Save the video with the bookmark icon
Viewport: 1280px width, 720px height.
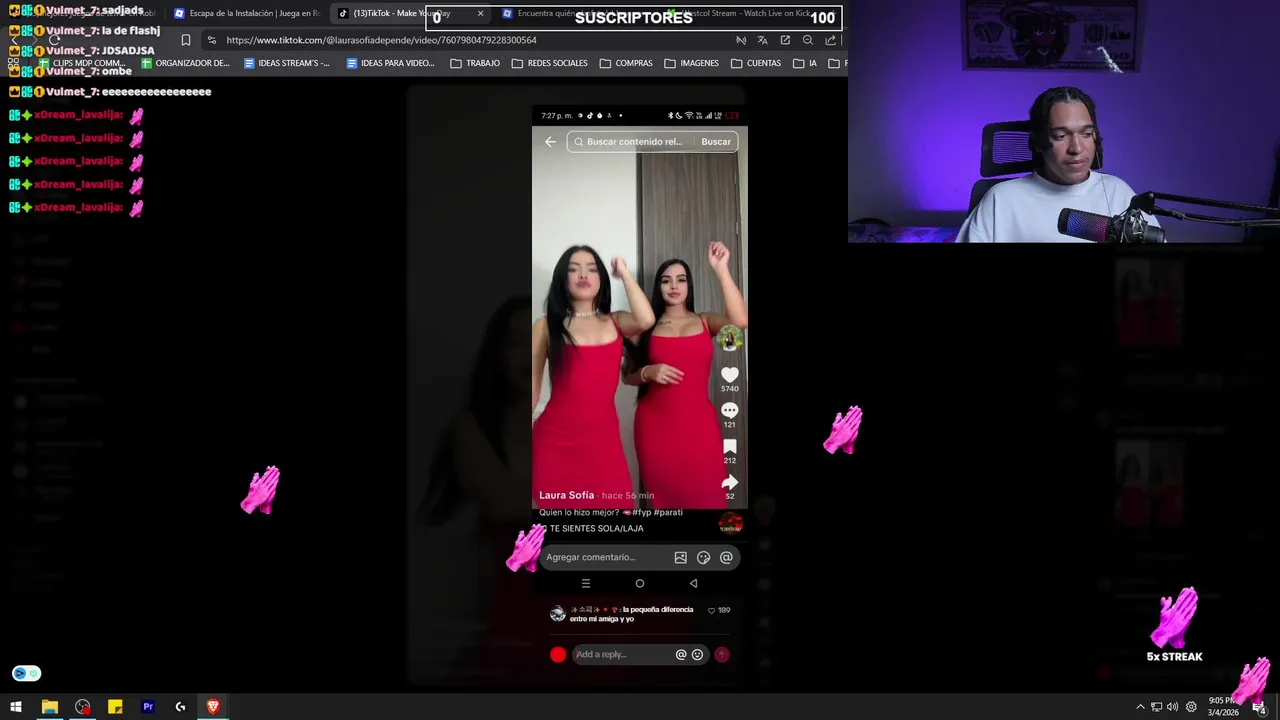click(730, 446)
